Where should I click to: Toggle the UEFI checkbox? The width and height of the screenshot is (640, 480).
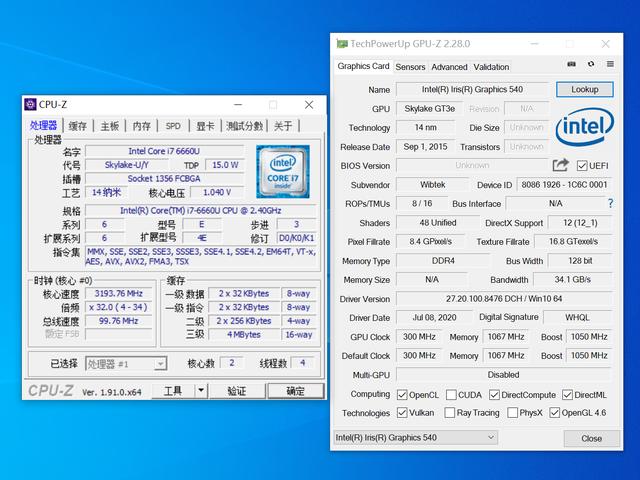(582, 166)
